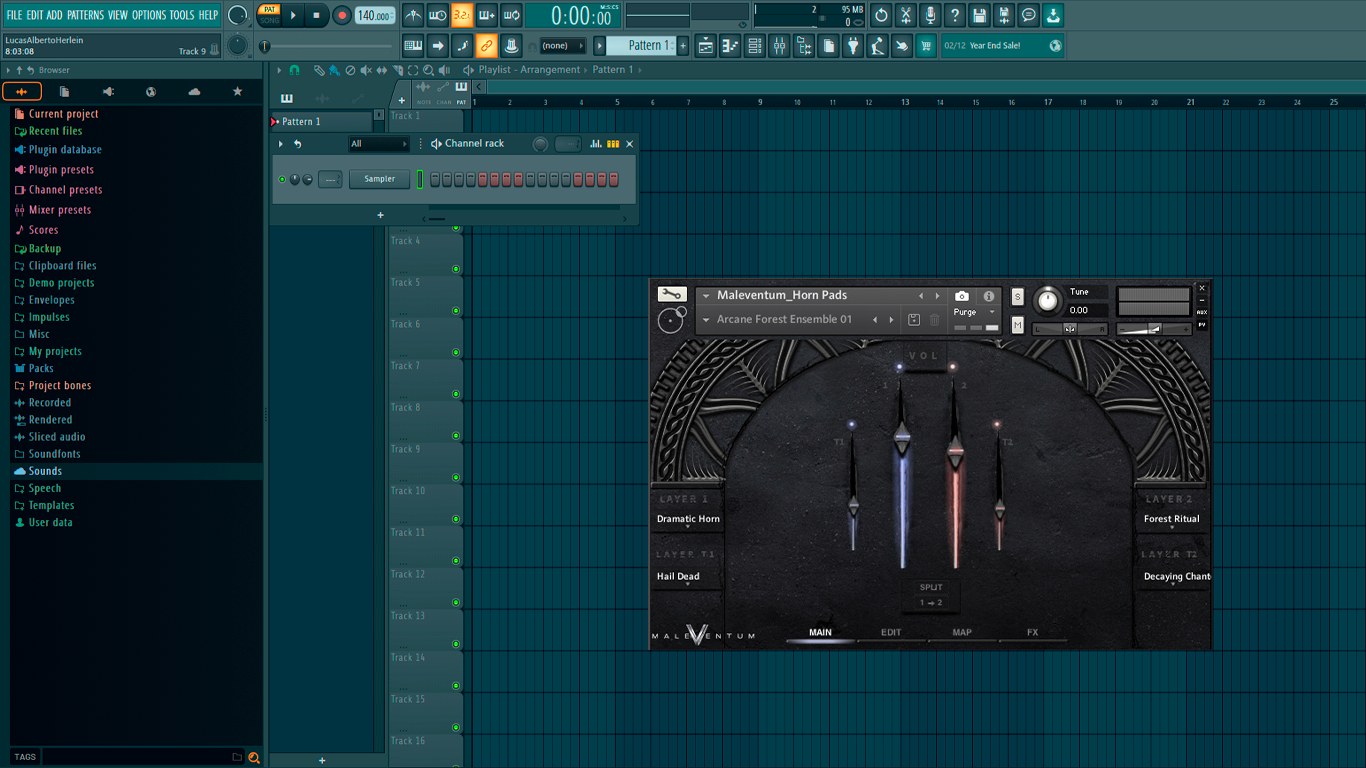Click the Kontakt wrench edit icon
This screenshot has height=768, width=1366.
671,294
